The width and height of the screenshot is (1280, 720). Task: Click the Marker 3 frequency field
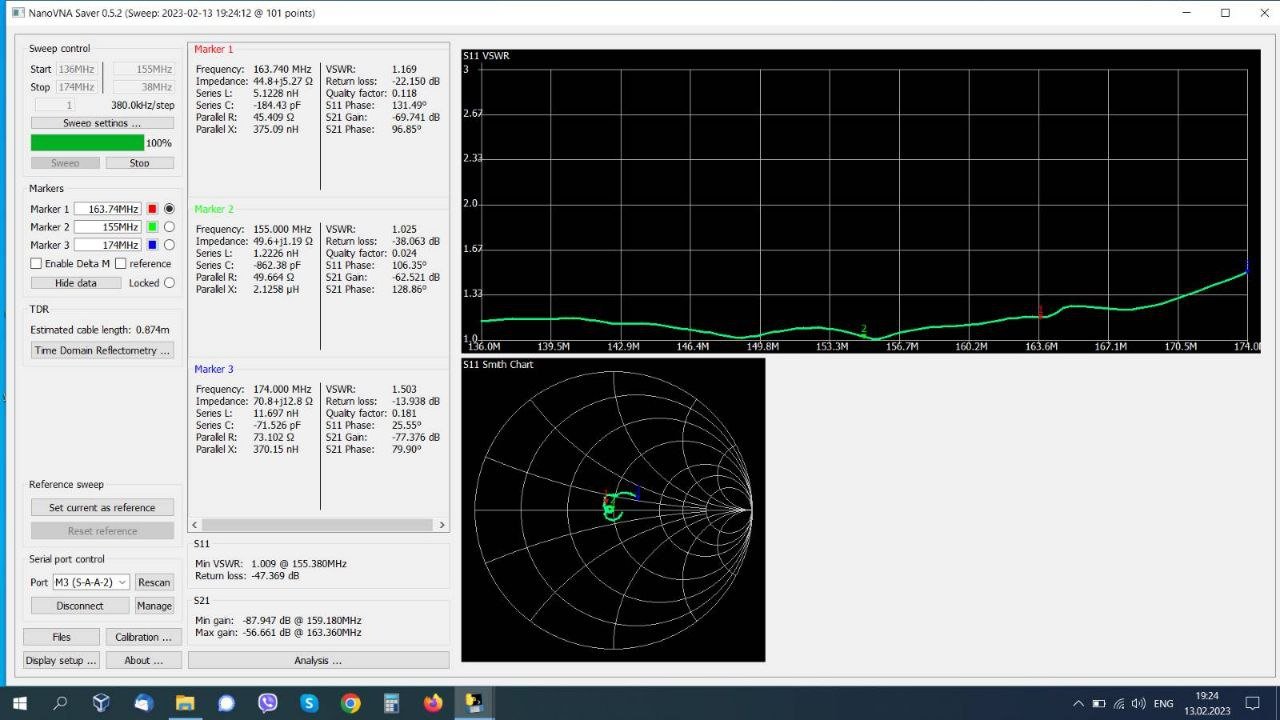107,245
